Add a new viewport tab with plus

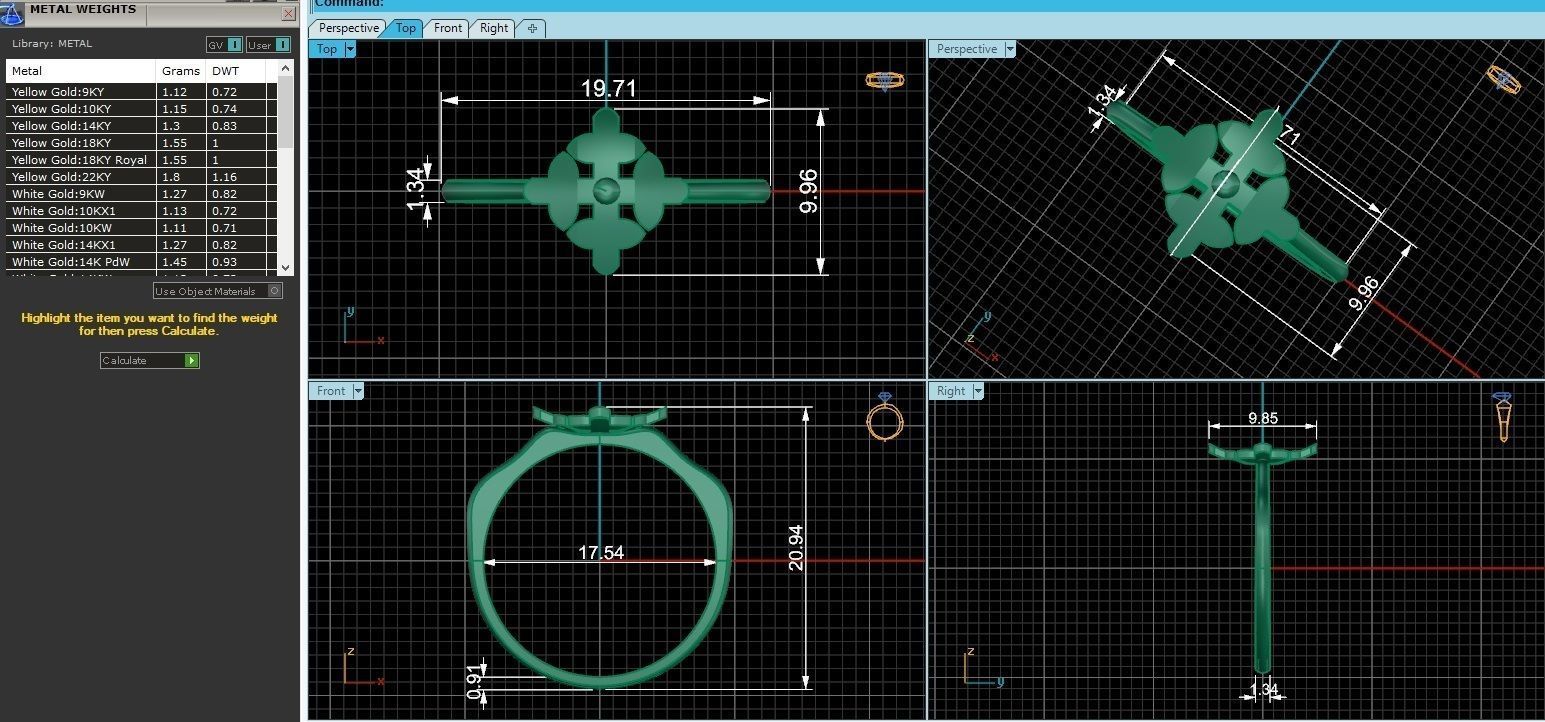tap(532, 28)
